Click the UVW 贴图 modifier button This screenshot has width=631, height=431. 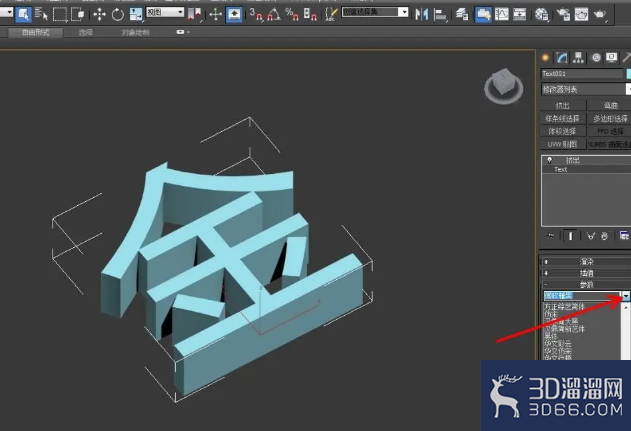click(x=563, y=144)
